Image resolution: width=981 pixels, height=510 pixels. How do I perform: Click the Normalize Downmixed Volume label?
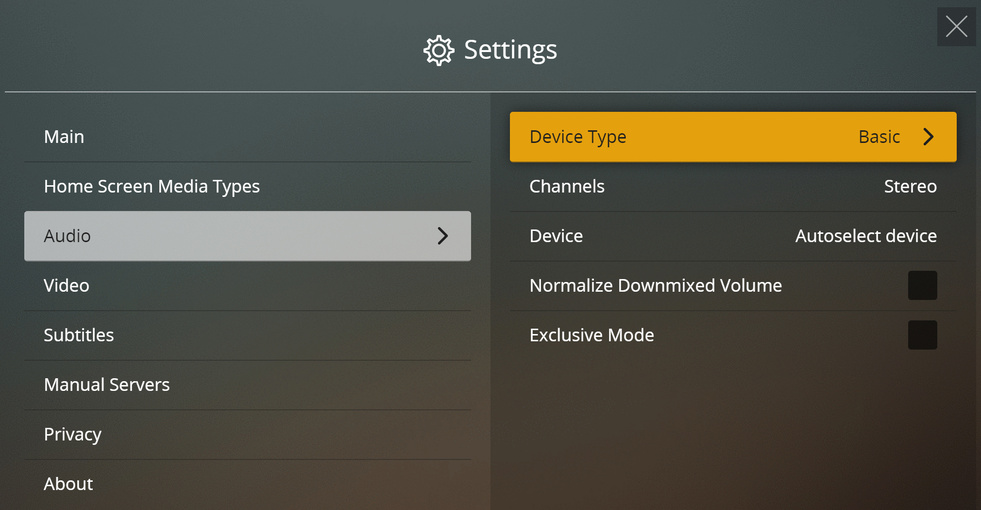[x=655, y=286]
